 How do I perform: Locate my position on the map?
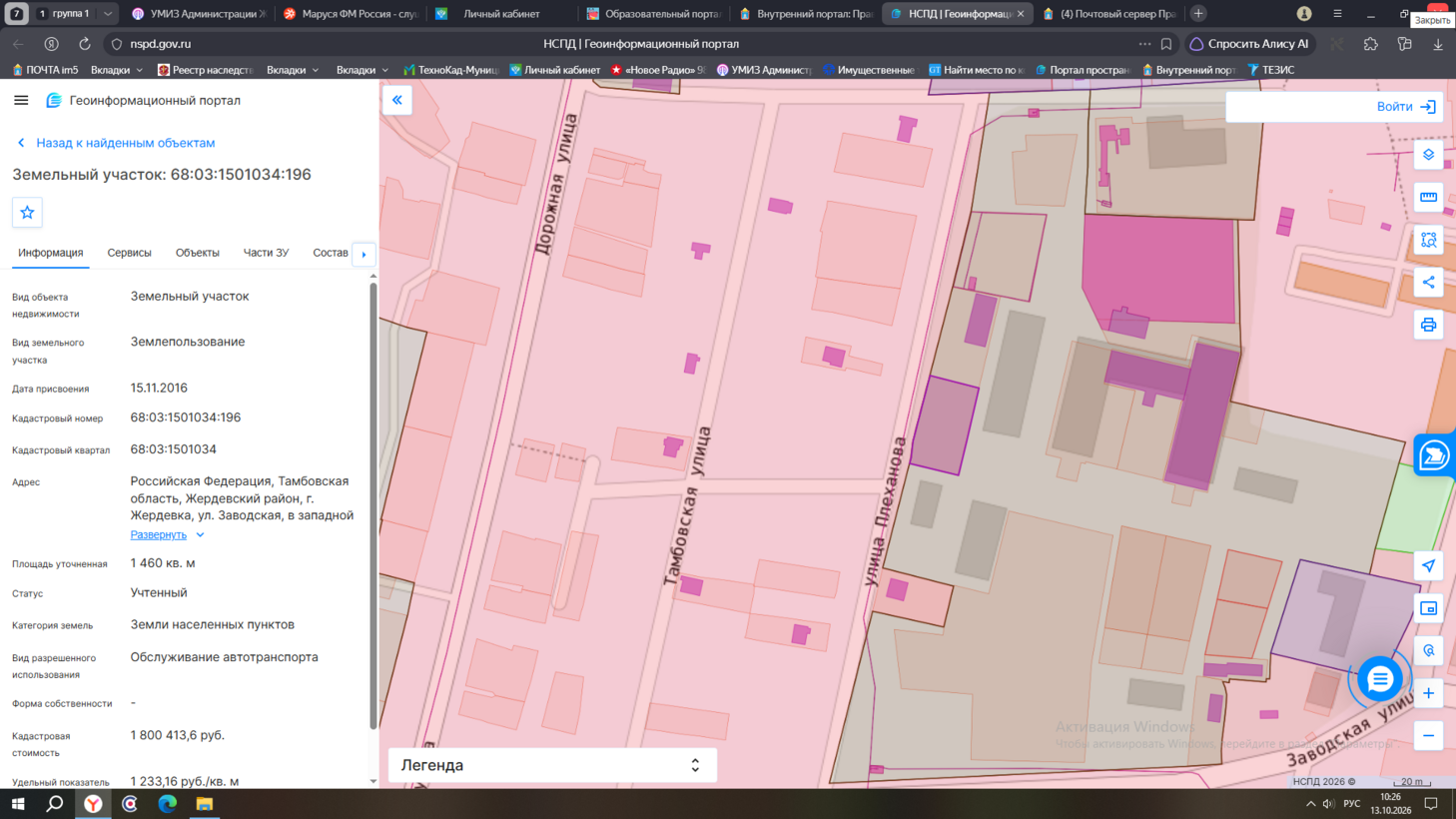[x=1429, y=565]
